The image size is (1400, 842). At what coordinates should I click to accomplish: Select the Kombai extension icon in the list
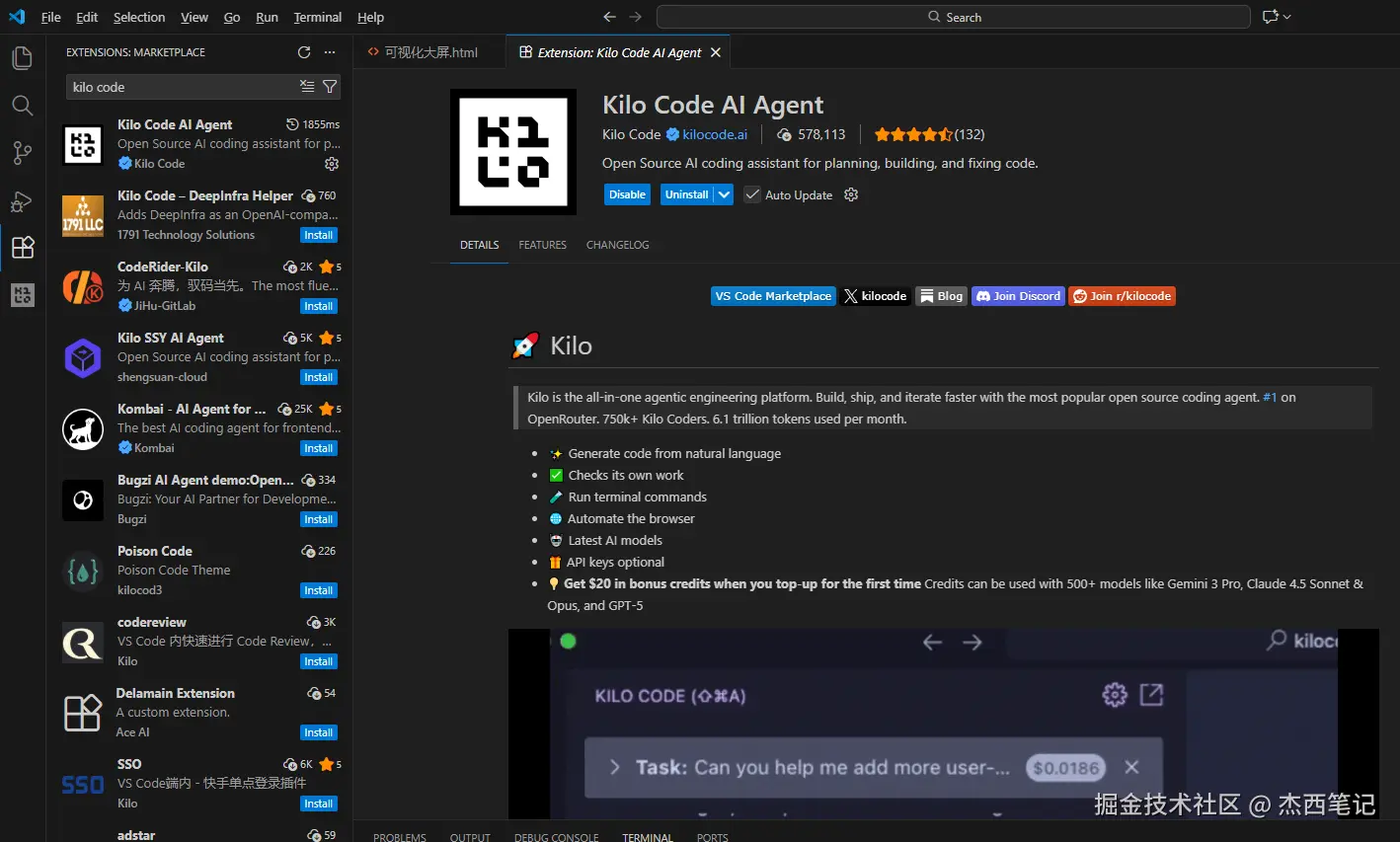[83, 429]
